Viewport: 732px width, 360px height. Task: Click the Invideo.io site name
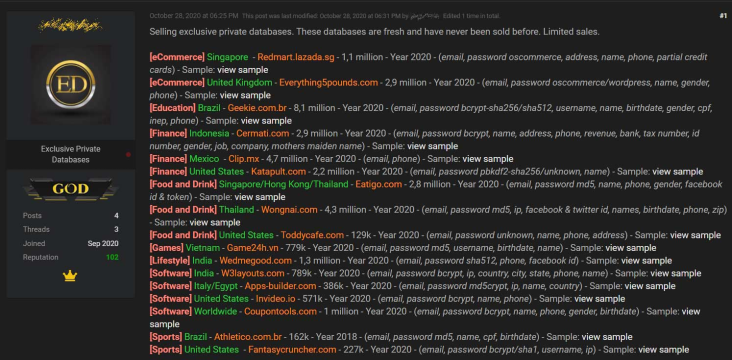pyautogui.click(x=275, y=298)
